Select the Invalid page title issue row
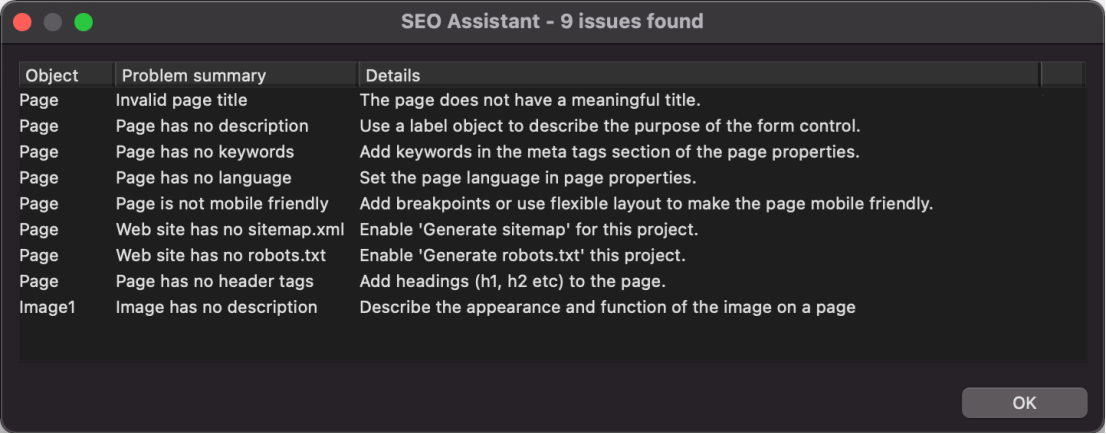 tap(552, 100)
